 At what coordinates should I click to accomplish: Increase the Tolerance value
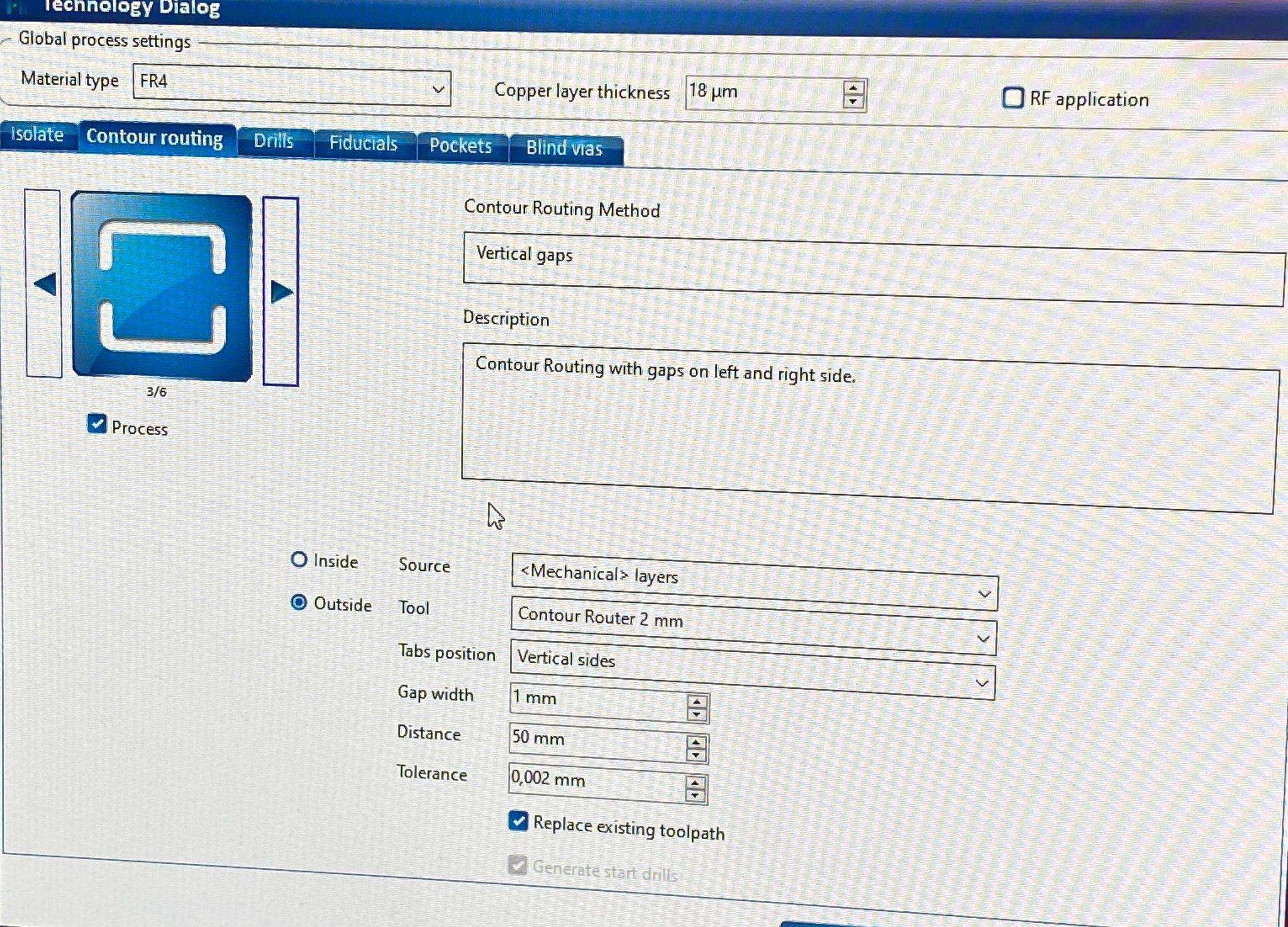pyautogui.click(x=695, y=783)
